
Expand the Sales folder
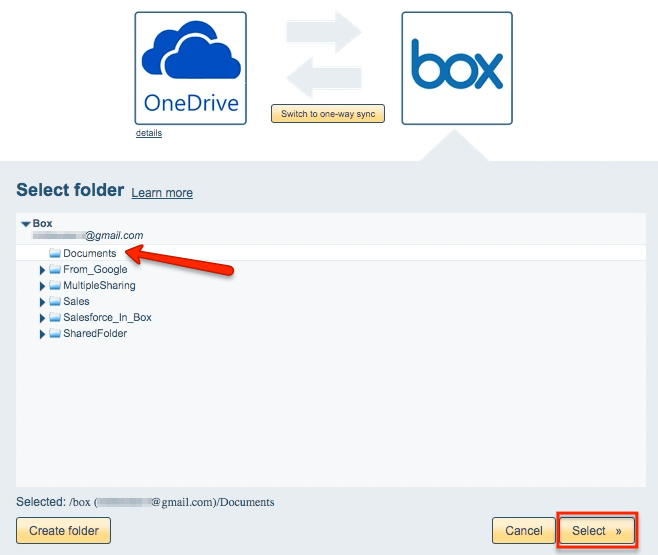(x=42, y=302)
